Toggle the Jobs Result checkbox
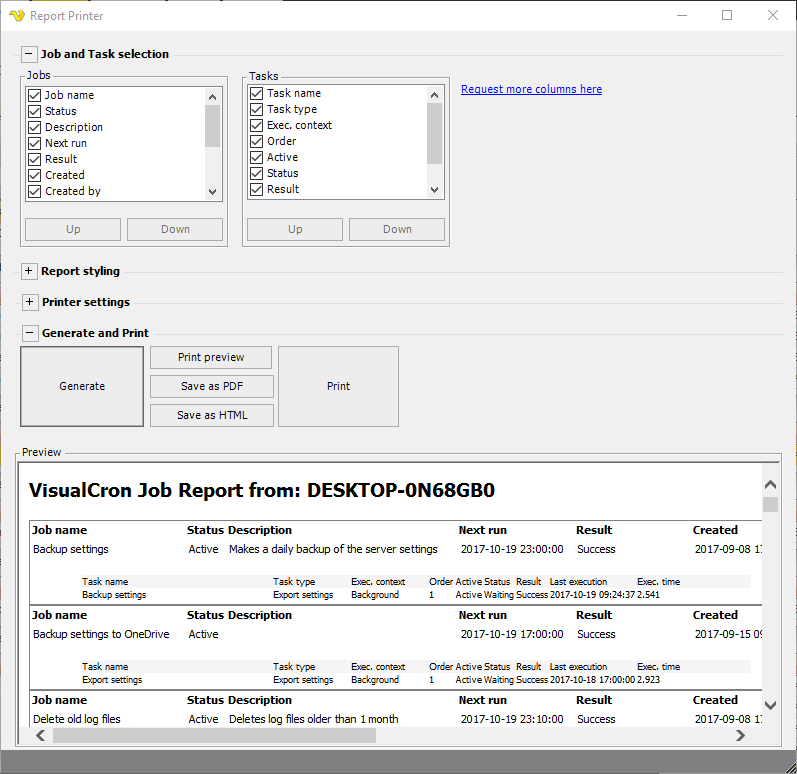Viewport: 797px width, 774px height. click(x=35, y=160)
